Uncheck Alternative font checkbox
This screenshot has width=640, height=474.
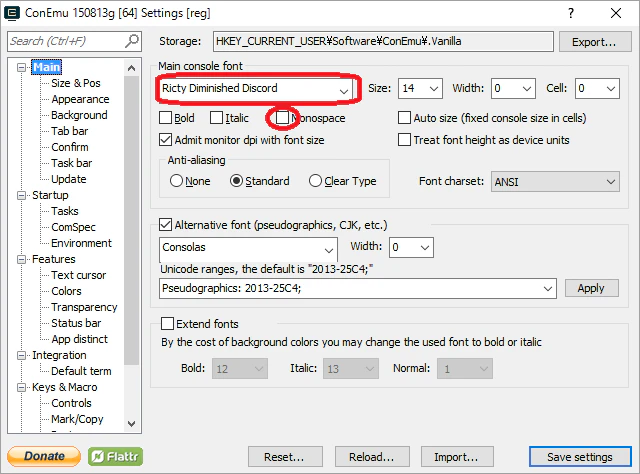165,225
